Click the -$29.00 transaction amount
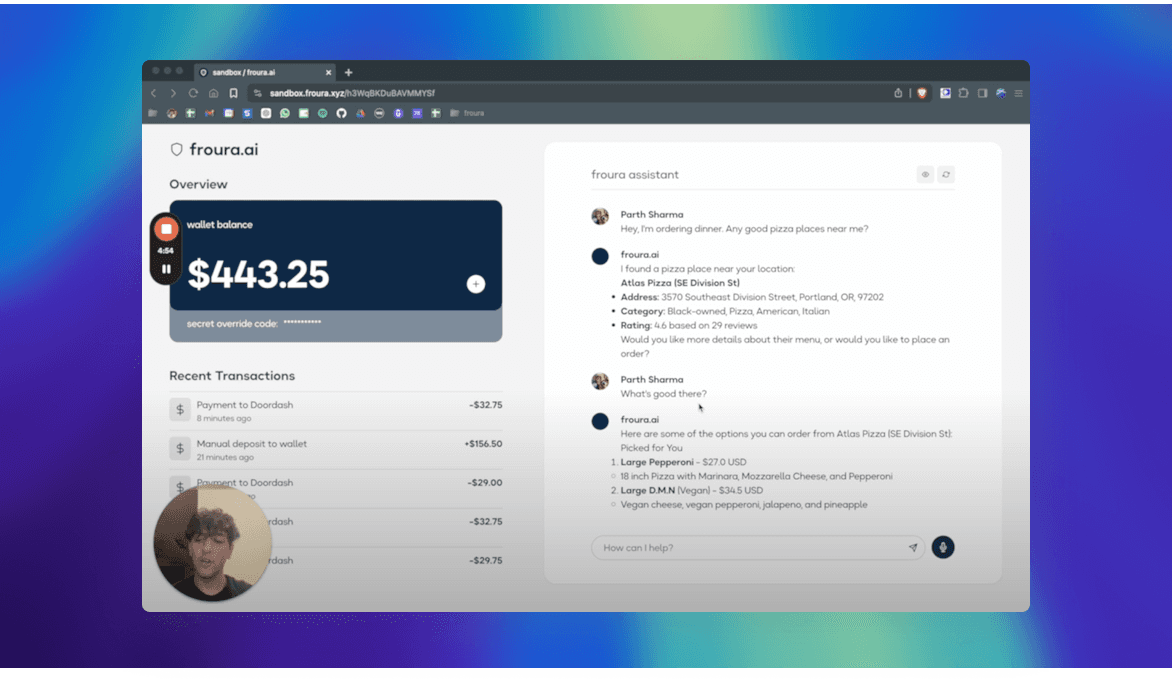Screen dimensions: 1172x686 (485, 483)
